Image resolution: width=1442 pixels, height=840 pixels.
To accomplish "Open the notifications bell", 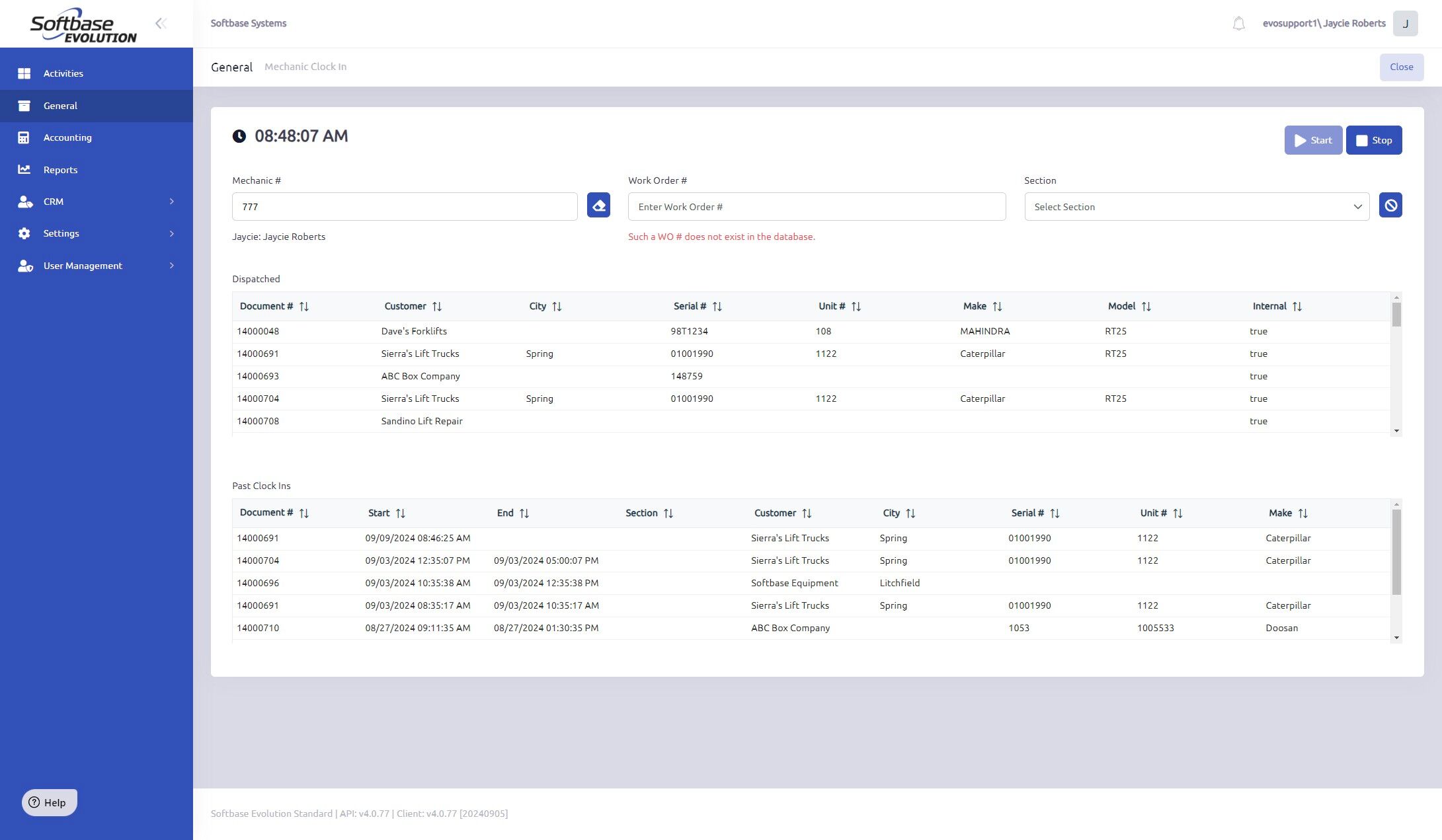I will tap(1238, 24).
